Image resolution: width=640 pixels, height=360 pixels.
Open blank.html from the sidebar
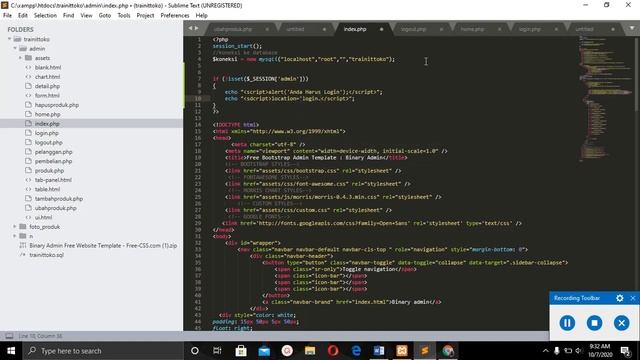pos(48,67)
